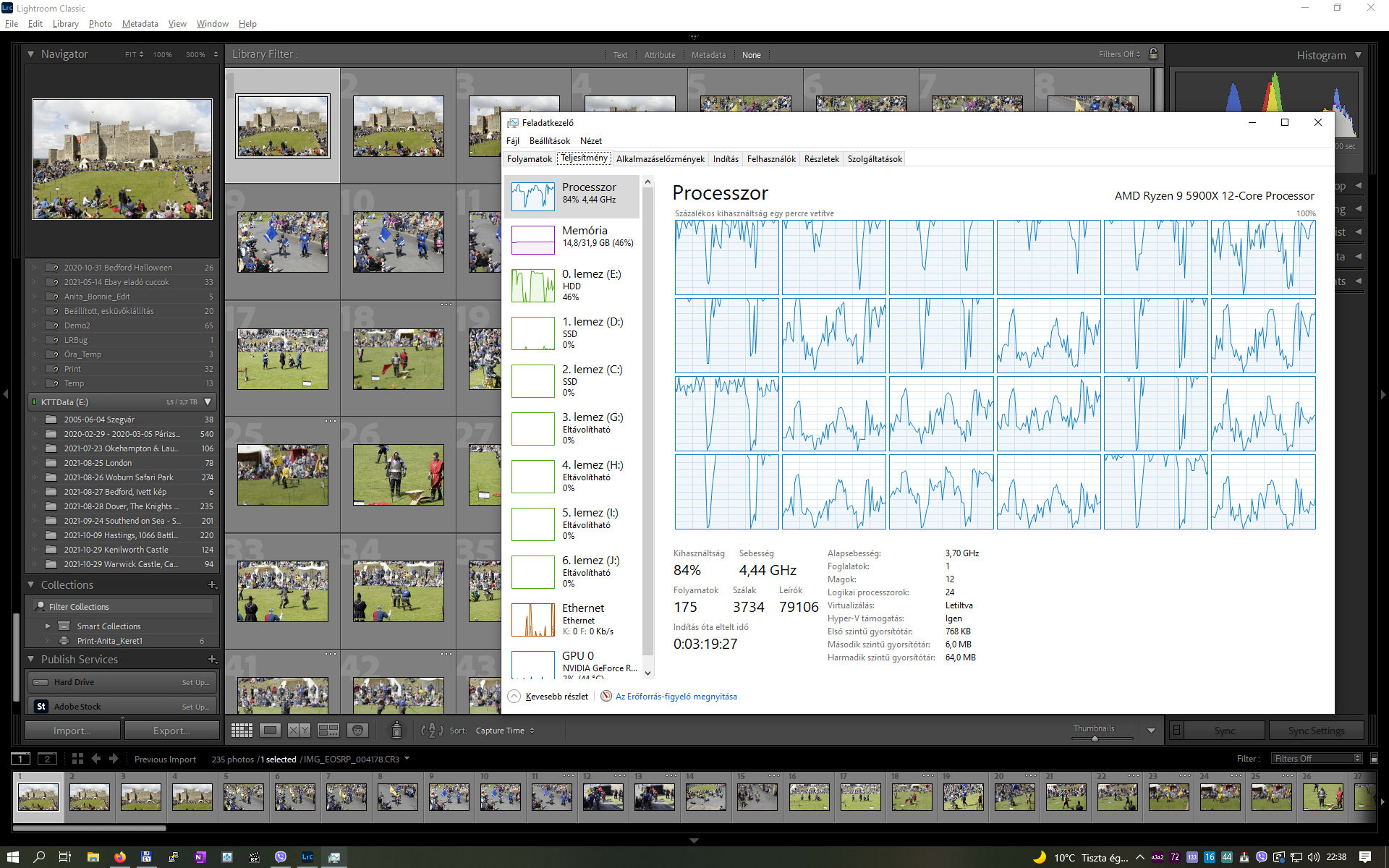Switch to Folyamatok tab in Task Manager
This screenshot has width=1389, height=868.
point(529,159)
